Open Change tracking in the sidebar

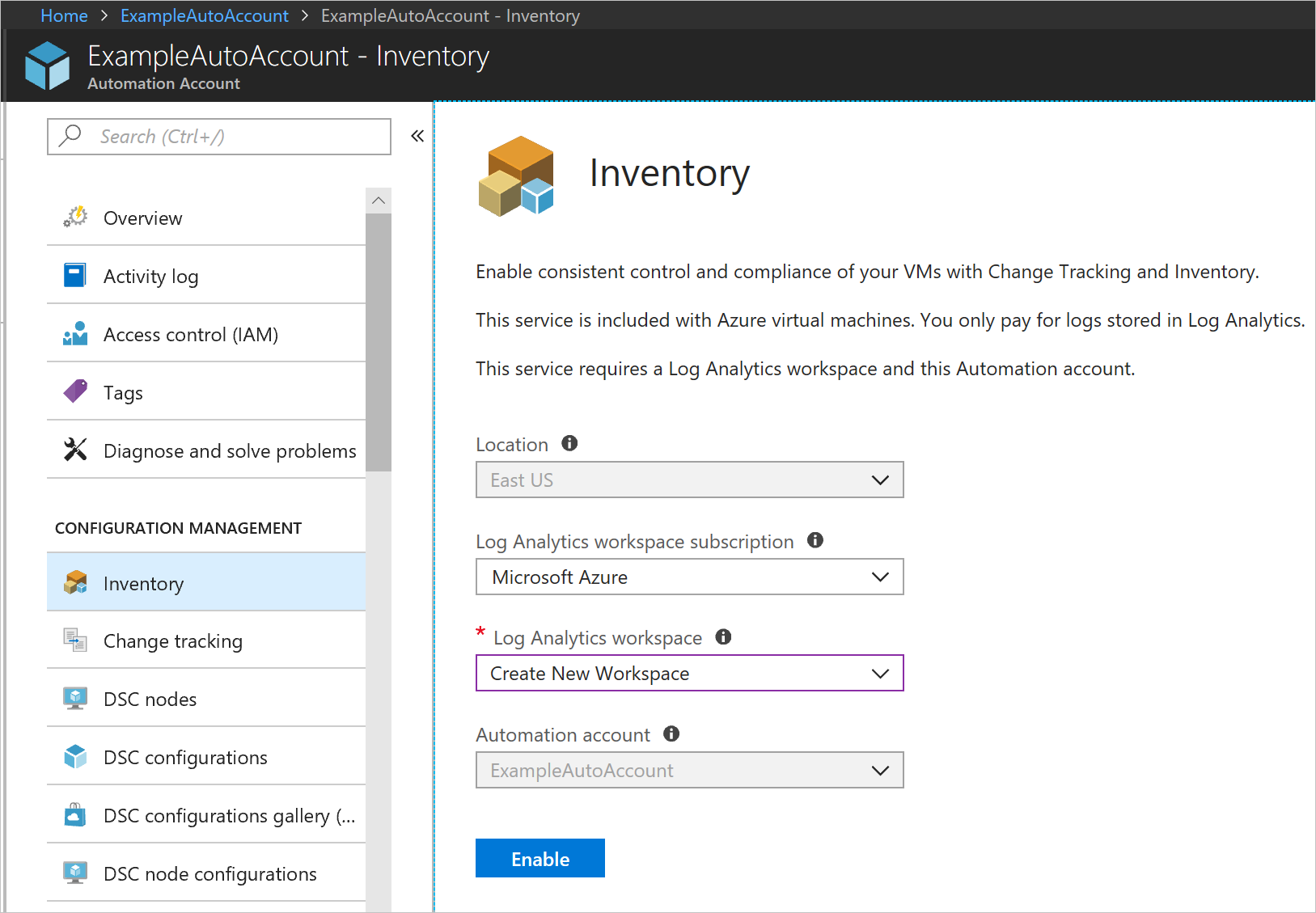206,640
